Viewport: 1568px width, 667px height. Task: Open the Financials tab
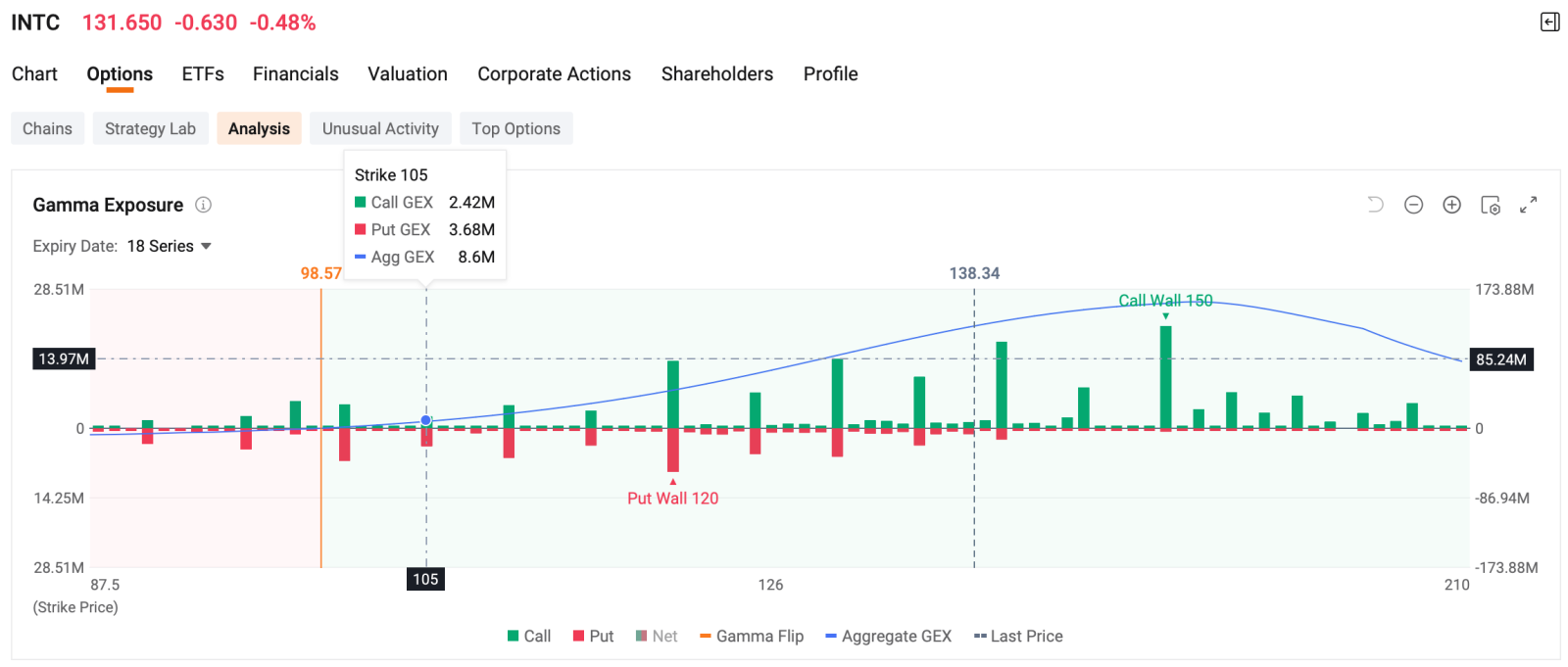(x=296, y=74)
